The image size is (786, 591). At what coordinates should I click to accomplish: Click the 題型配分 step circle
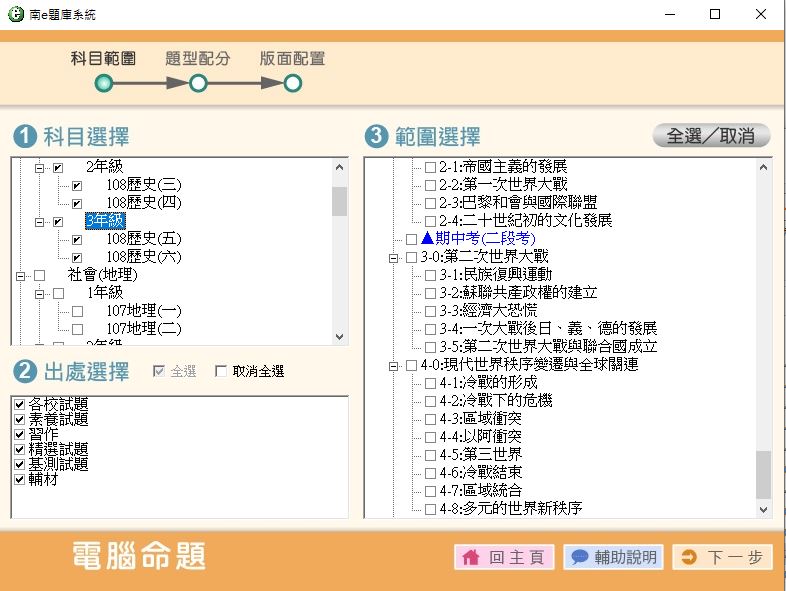pyautogui.click(x=198, y=83)
